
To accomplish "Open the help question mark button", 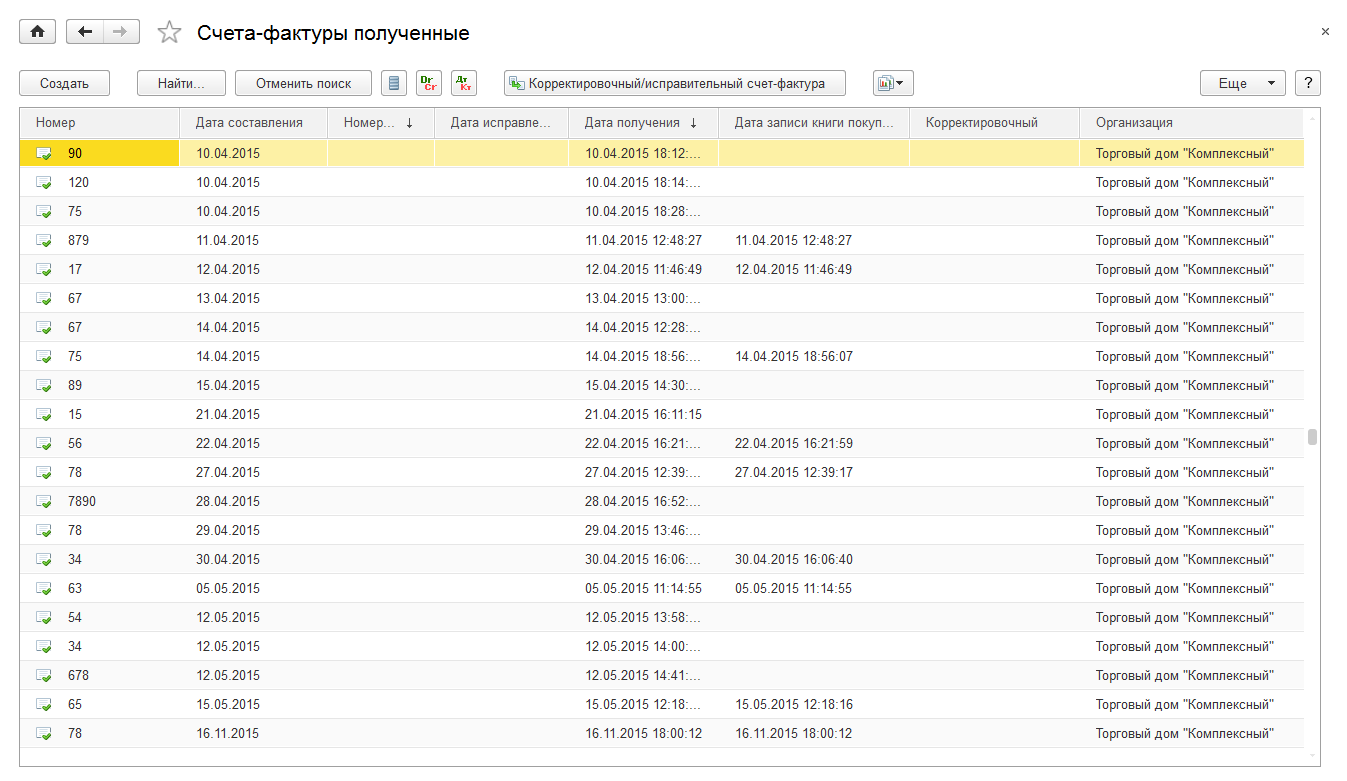I will pyautogui.click(x=1307, y=83).
